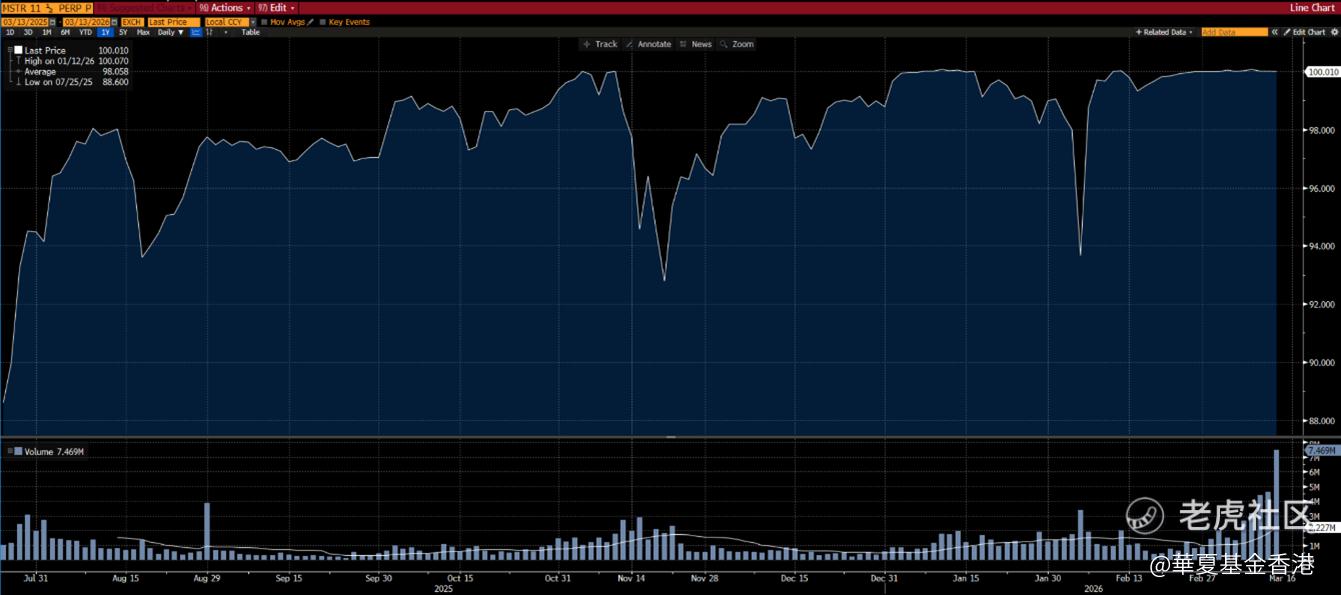Viewport: 1341px width, 595px height.
Task: Select the 1Y range tab
Action: click(x=105, y=32)
